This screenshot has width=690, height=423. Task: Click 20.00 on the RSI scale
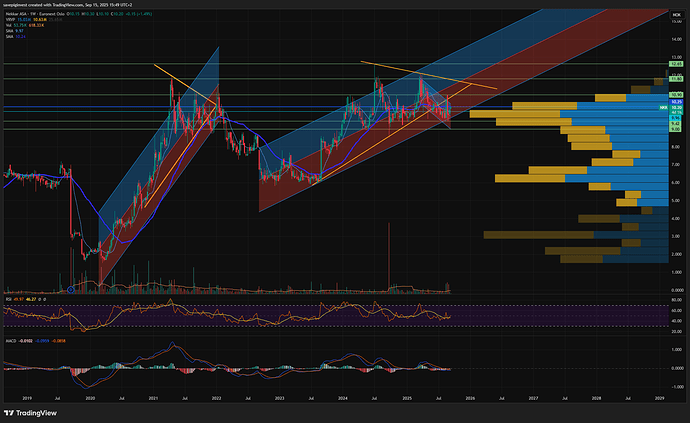click(677, 331)
